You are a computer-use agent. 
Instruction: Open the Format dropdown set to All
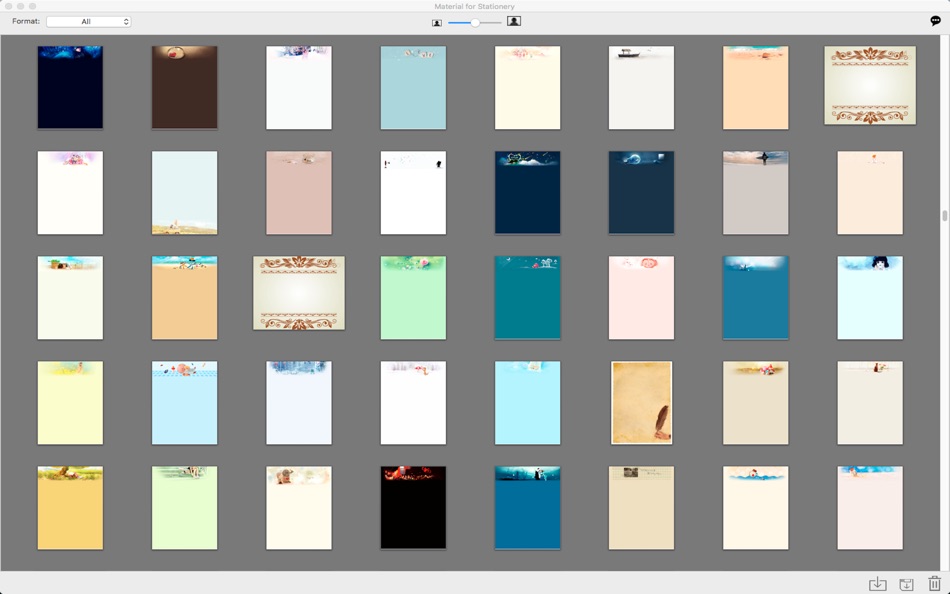(x=88, y=21)
